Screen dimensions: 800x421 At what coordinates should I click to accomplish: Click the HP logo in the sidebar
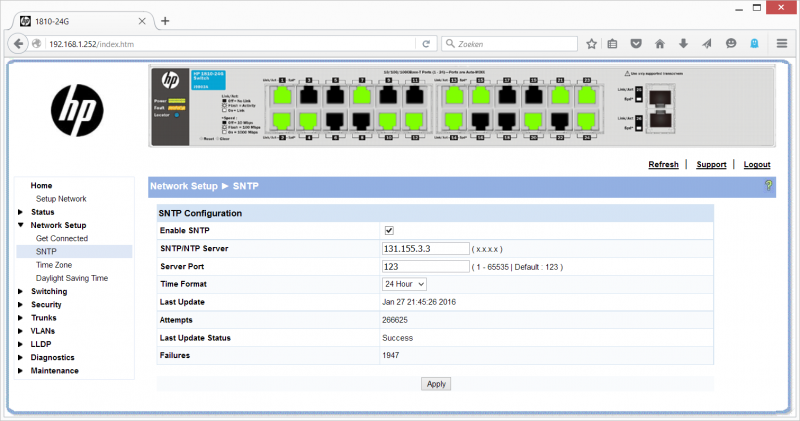(x=76, y=106)
